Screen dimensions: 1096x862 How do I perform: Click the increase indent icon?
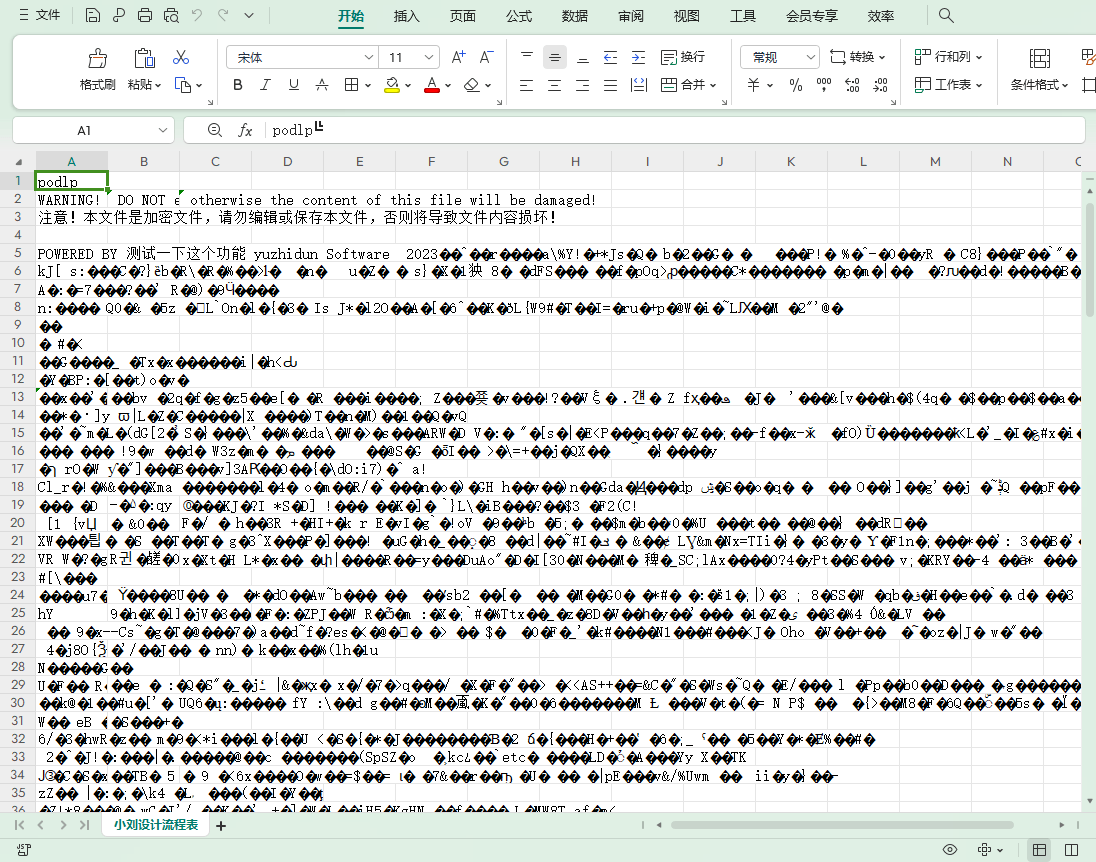(637, 58)
